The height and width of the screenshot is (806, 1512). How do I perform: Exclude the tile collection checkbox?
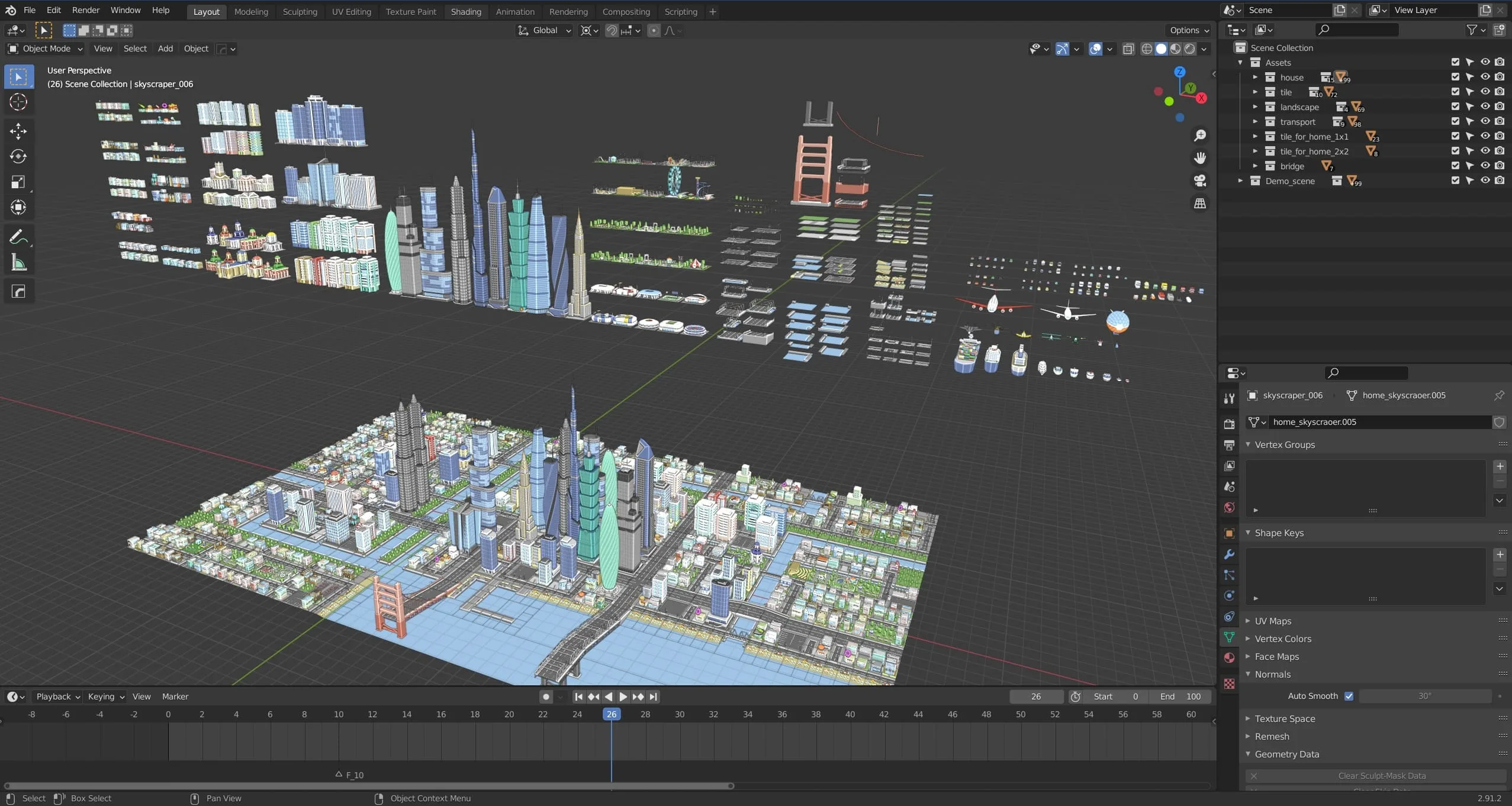point(1456,92)
